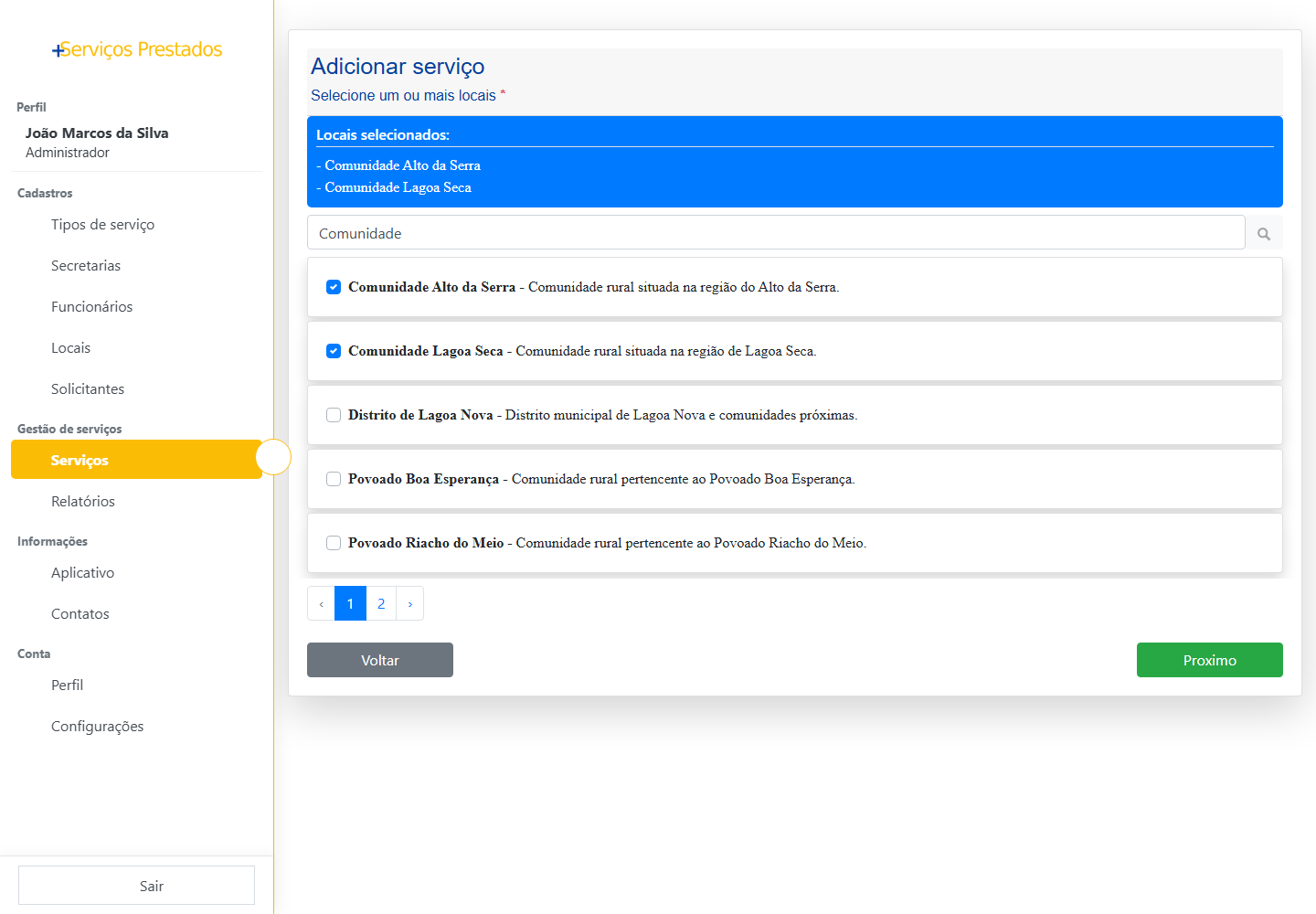Open Perfil under Conta section
This screenshot has width=1316, height=914.
(x=67, y=685)
